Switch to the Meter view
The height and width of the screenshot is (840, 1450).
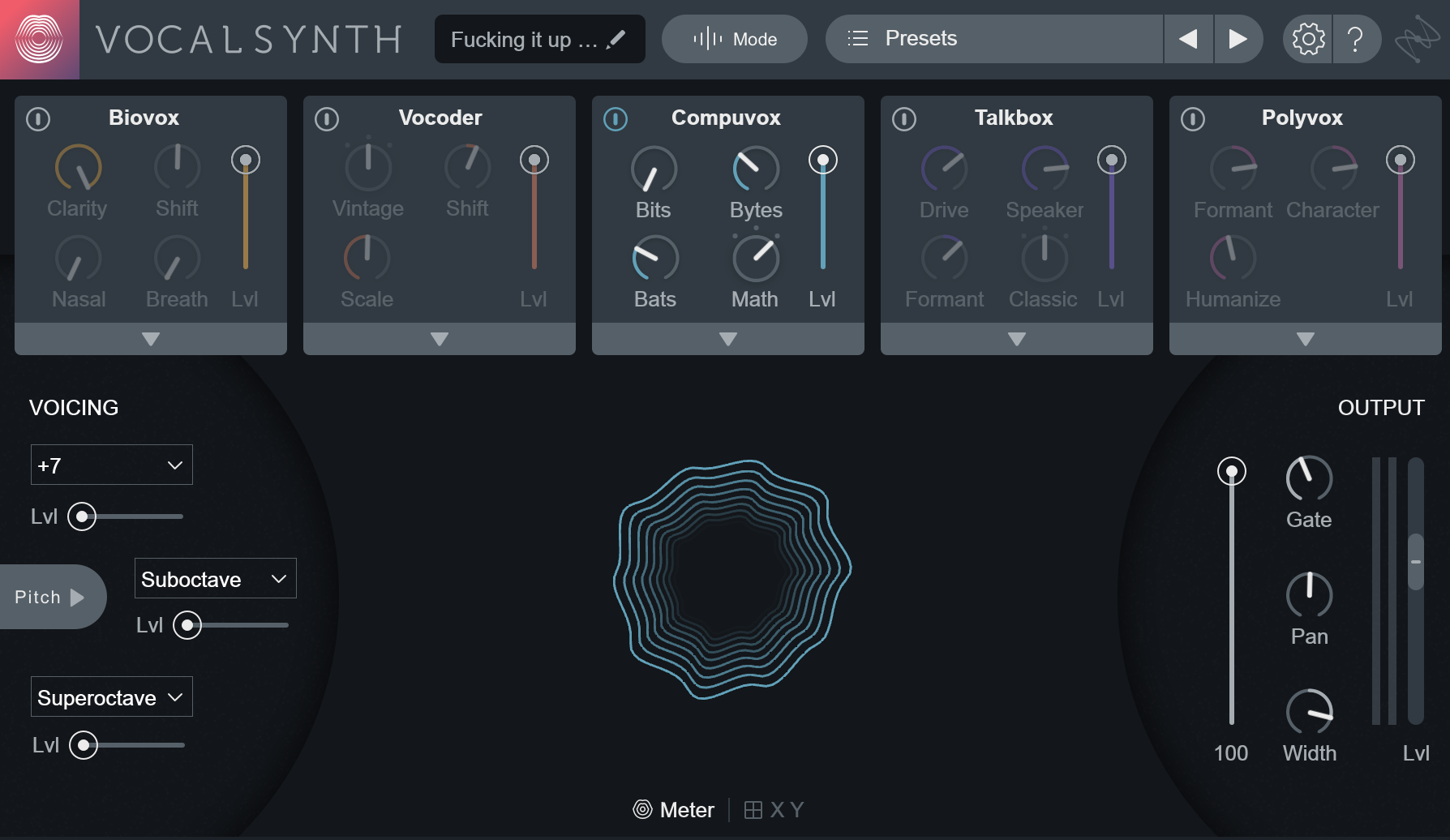pos(674,809)
